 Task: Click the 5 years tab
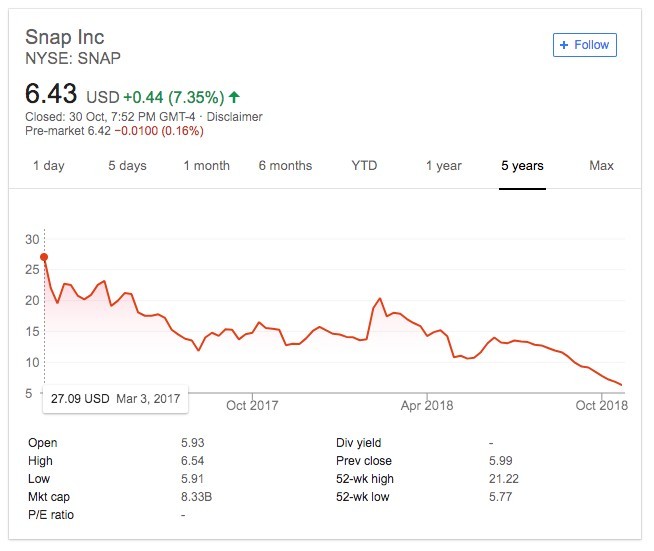tap(522, 166)
